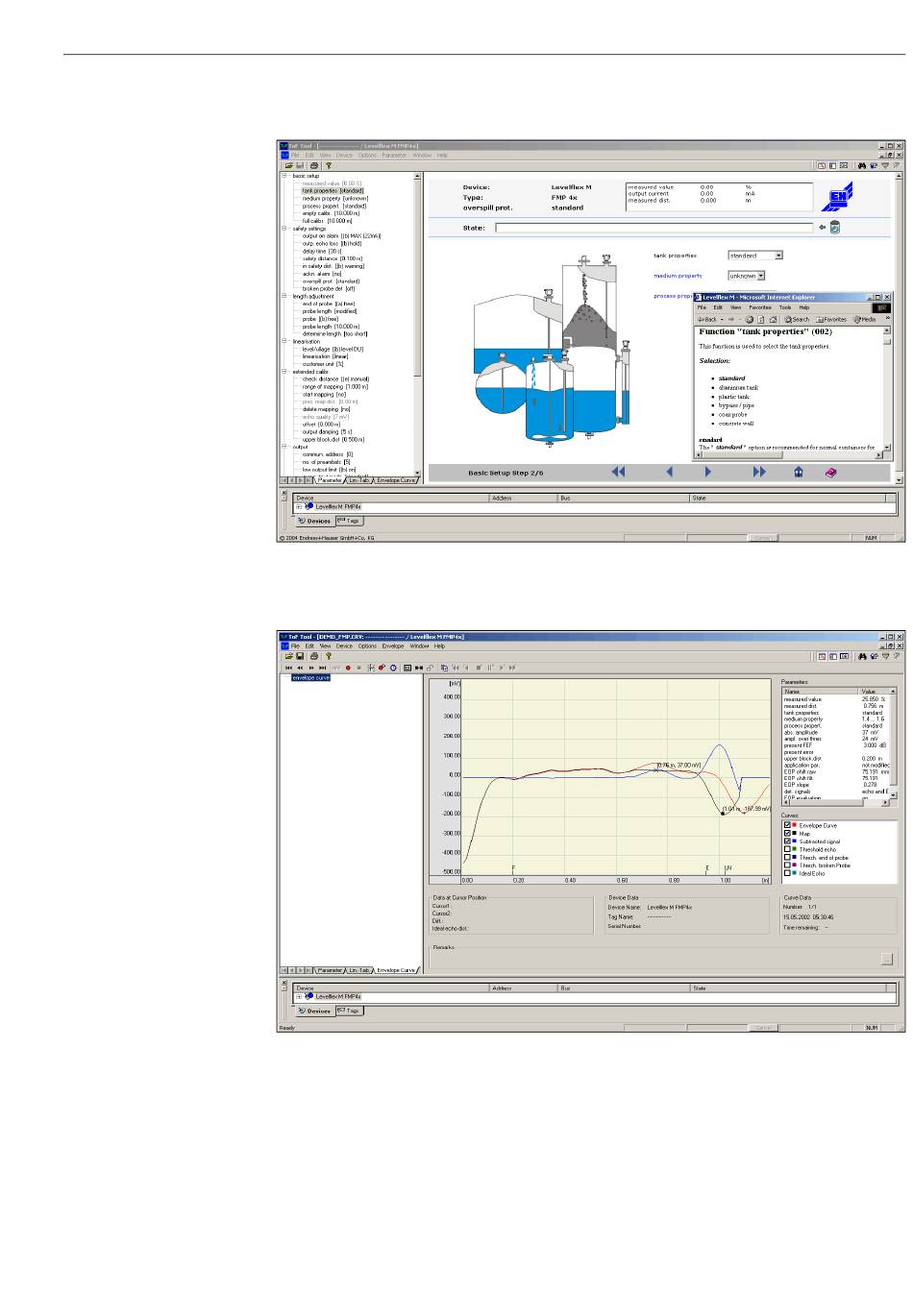Click the State input field

654,228
